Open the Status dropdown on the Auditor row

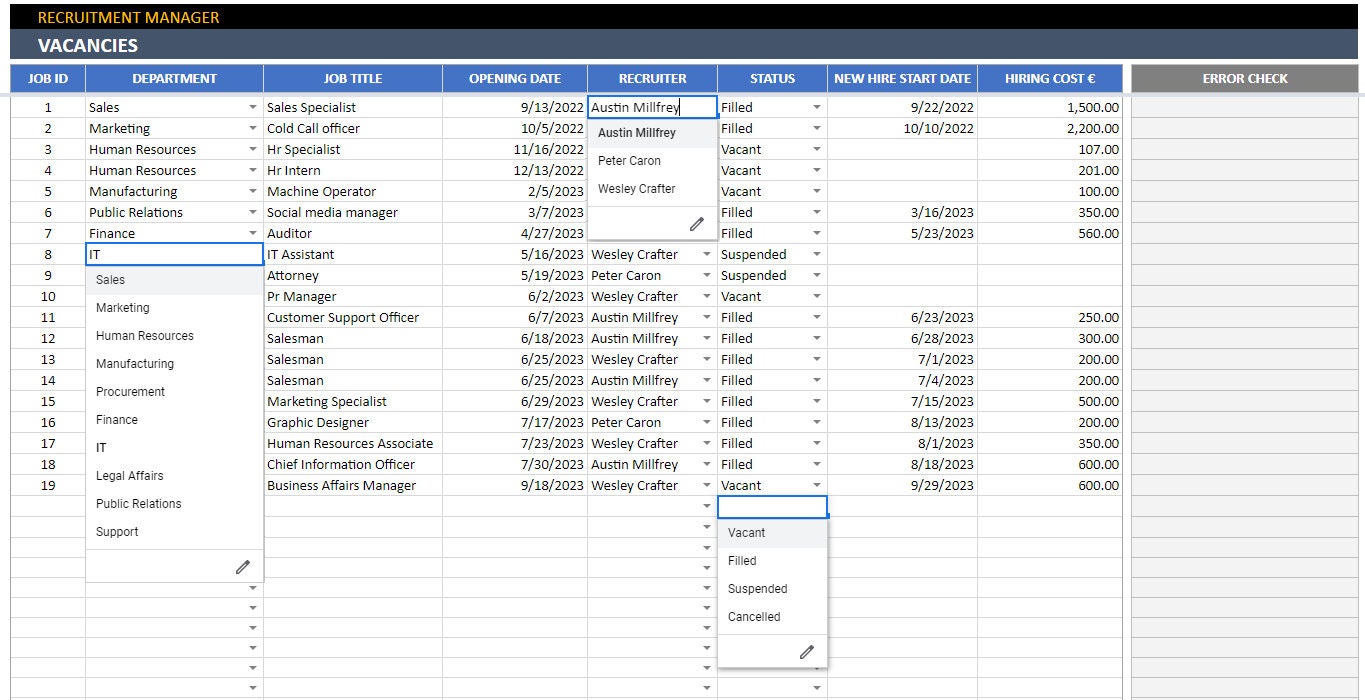[x=816, y=233]
